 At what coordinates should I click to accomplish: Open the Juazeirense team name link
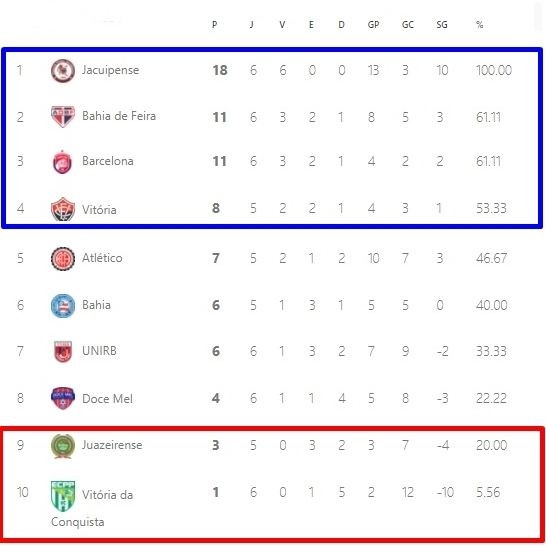pos(112,445)
